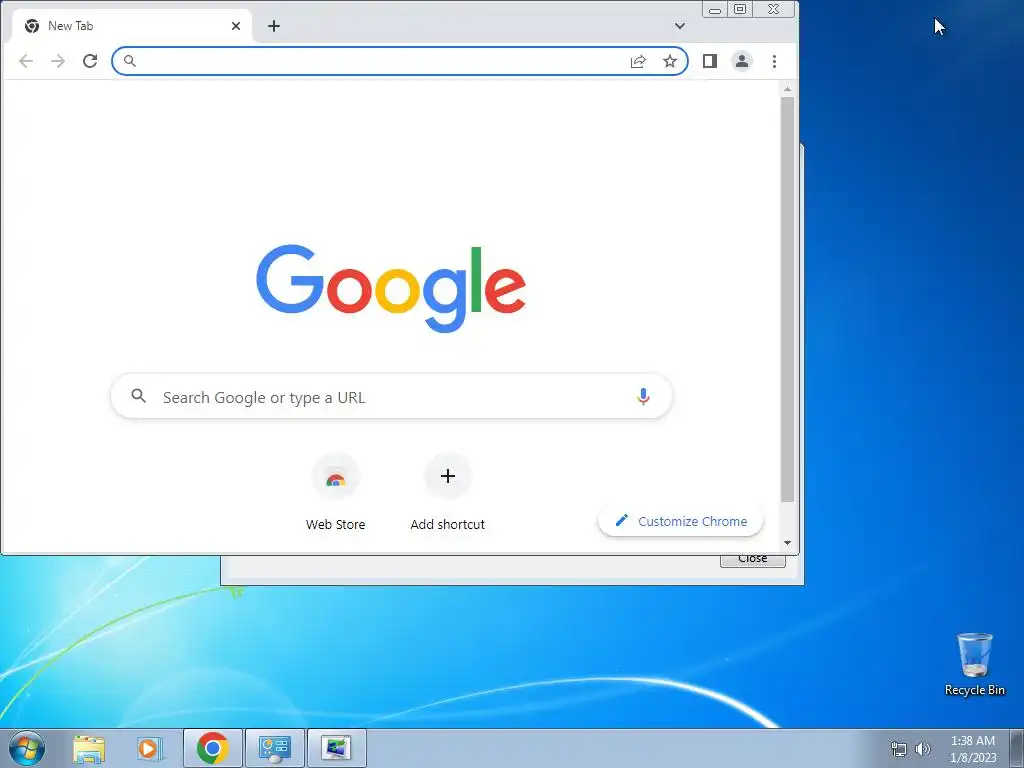Viewport: 1024px width, 768px height.
Task: Click the Show desktop strip
Action: point(1017,748)
